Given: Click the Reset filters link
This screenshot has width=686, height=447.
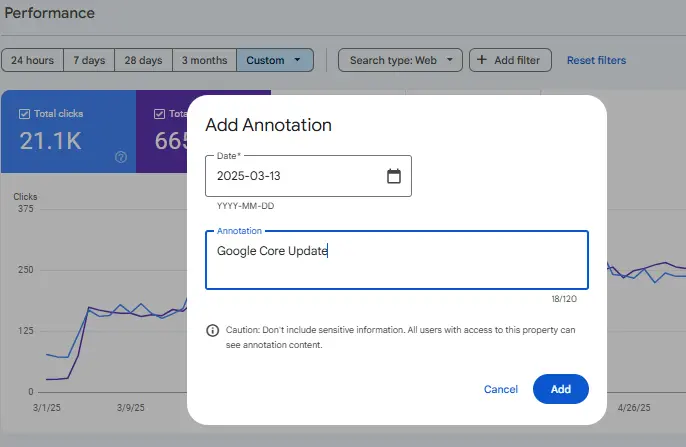Looking at the screenshot, I should click(596, 60).
